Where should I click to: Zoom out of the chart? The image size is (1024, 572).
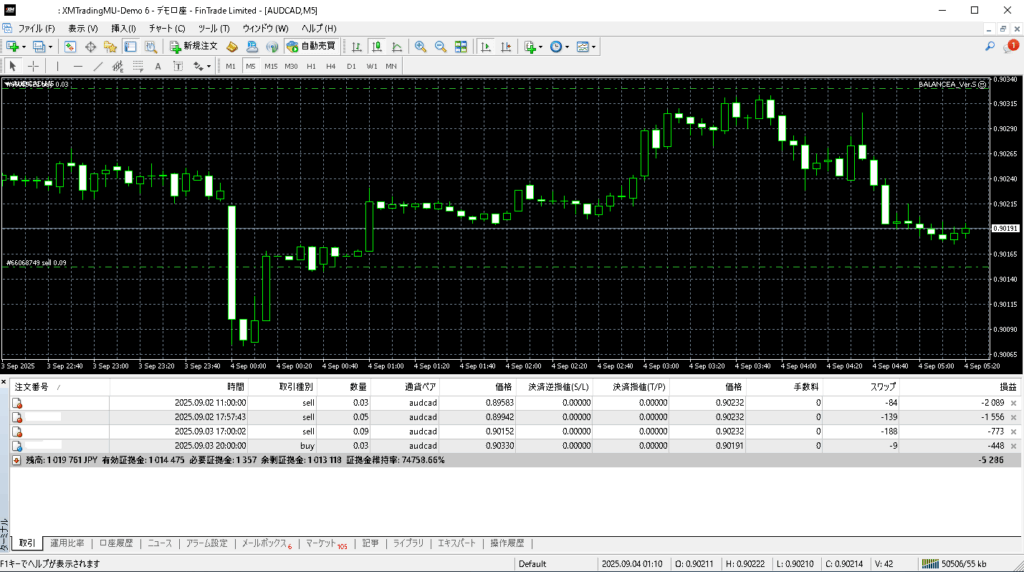coord(441,46)
